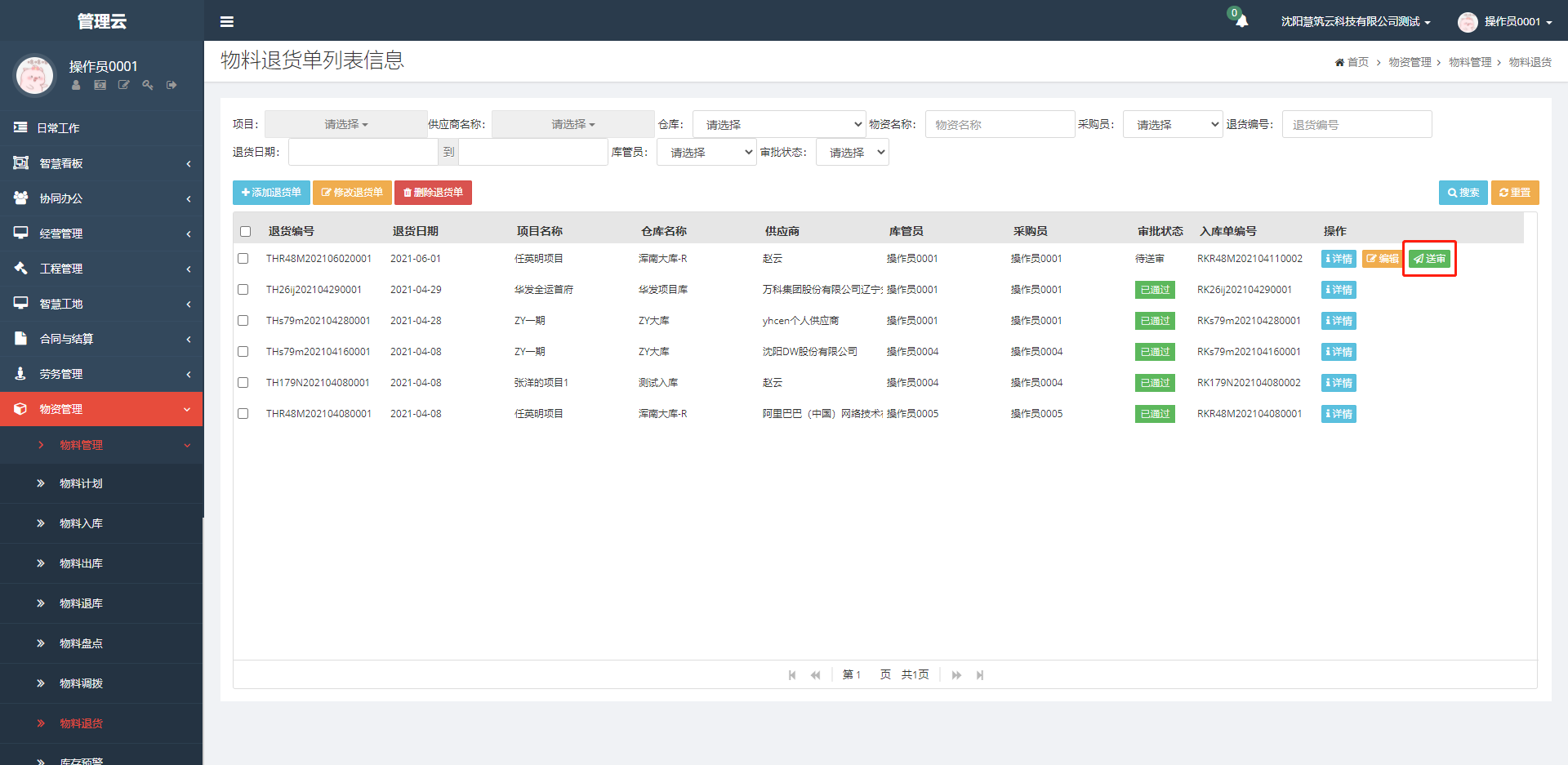
Task: Open 详情 for THR48M202104080001
Action: point(1339,414)
